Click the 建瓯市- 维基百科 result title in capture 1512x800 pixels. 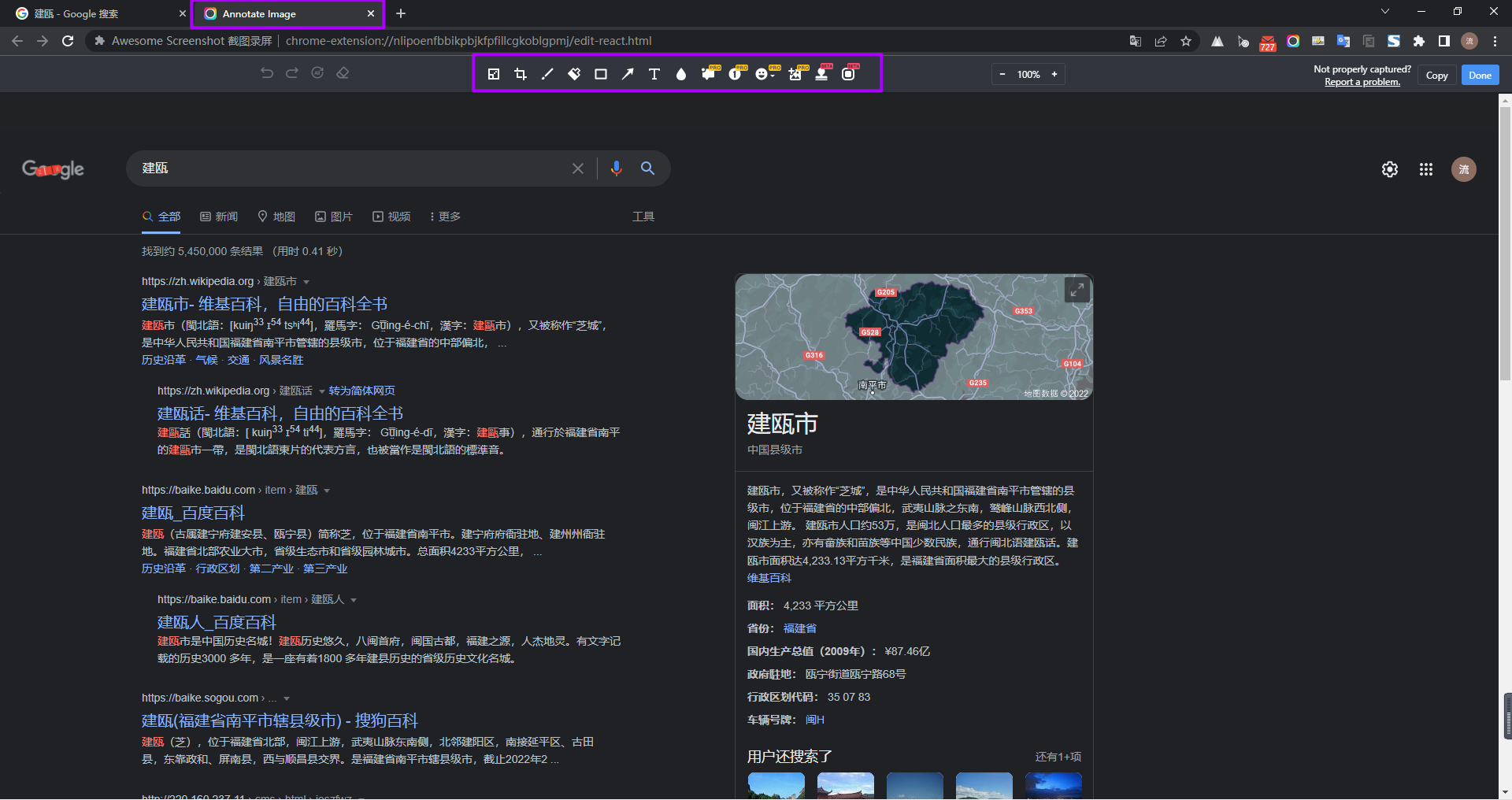(x=265, y=304)
